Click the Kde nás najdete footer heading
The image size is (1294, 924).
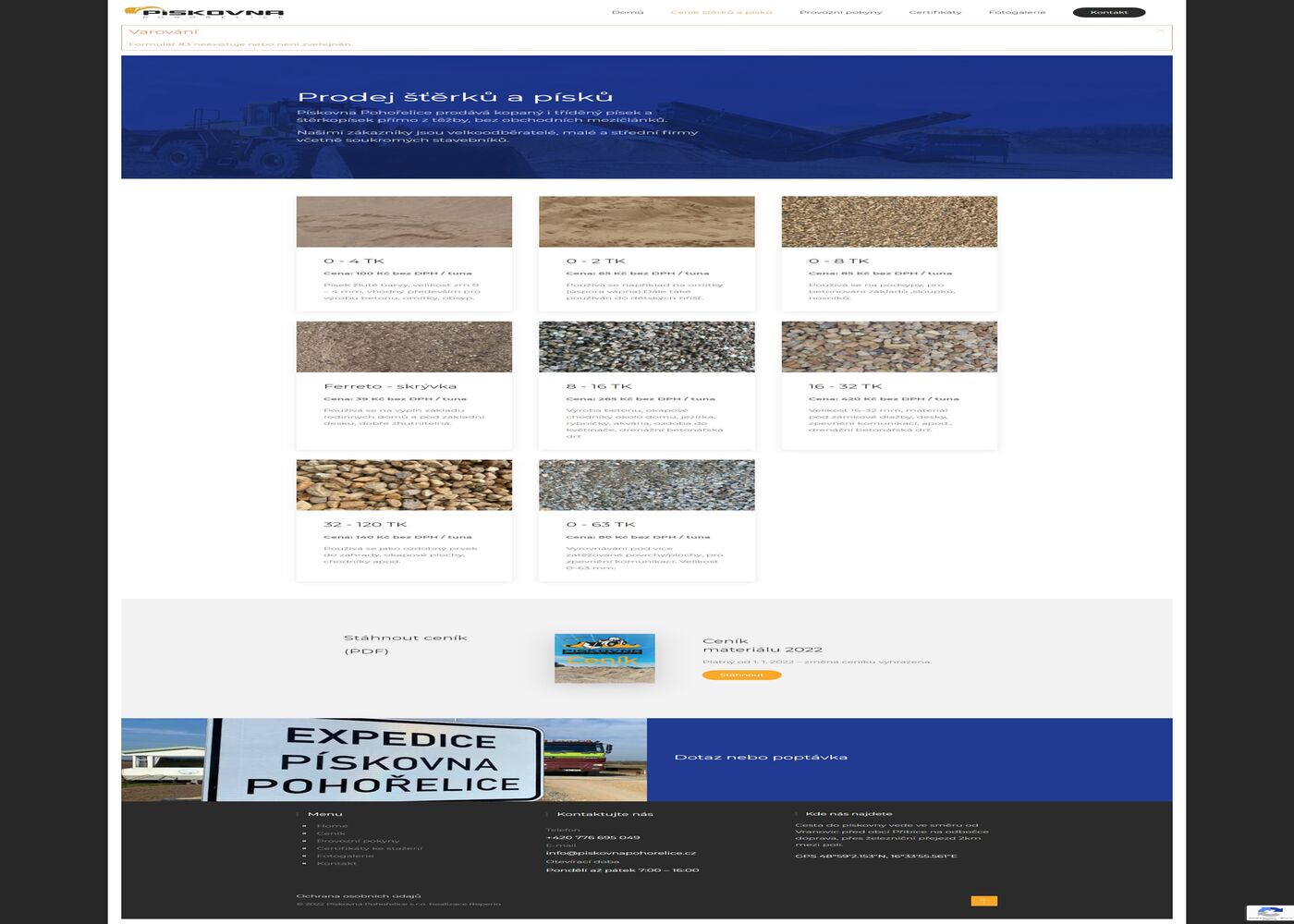pyautogui.click(x=848, y=814)
